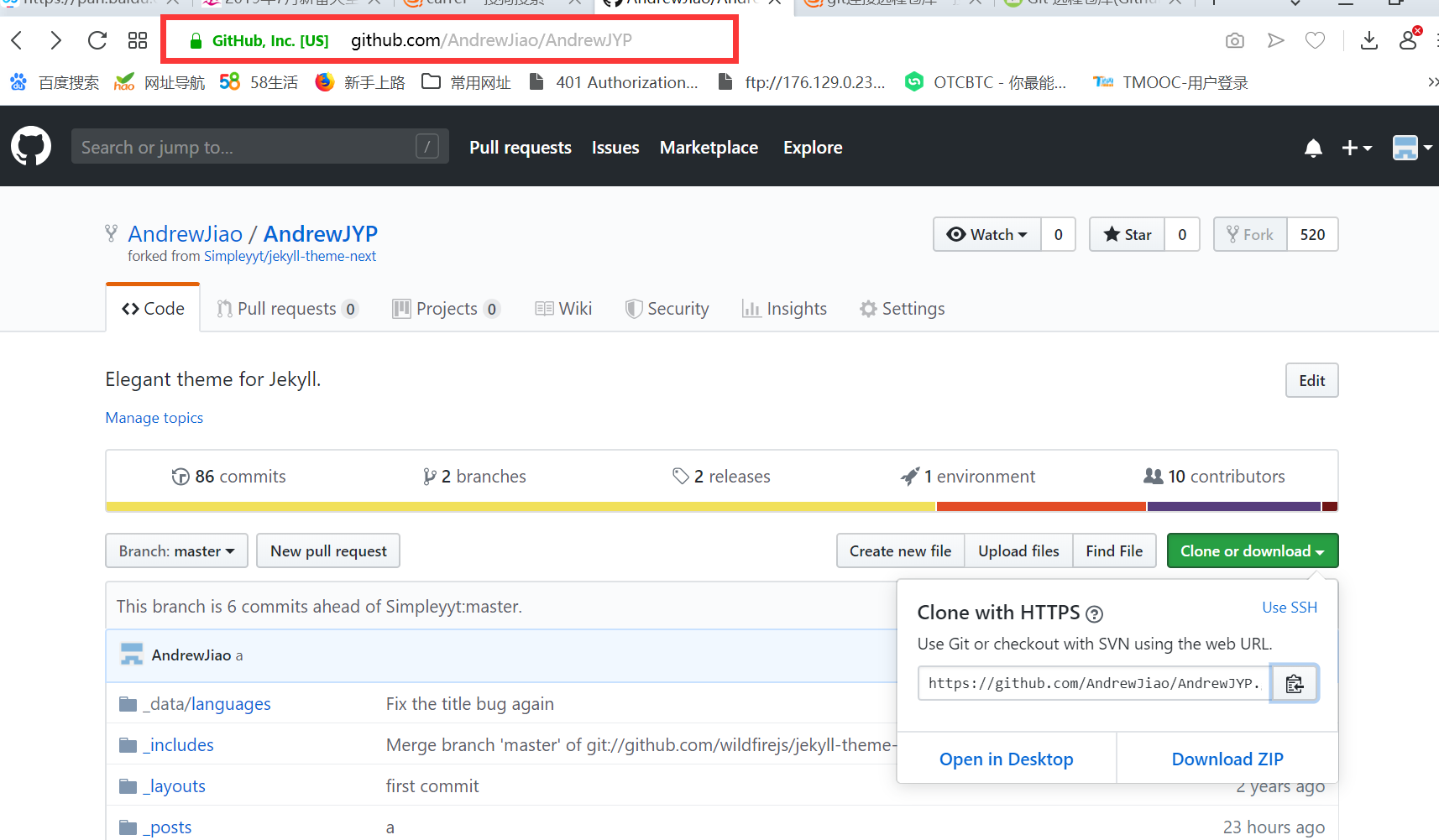Switch to the Insights tab
This screenshot has width=1439, height=840.
click(x=785, y=309)
